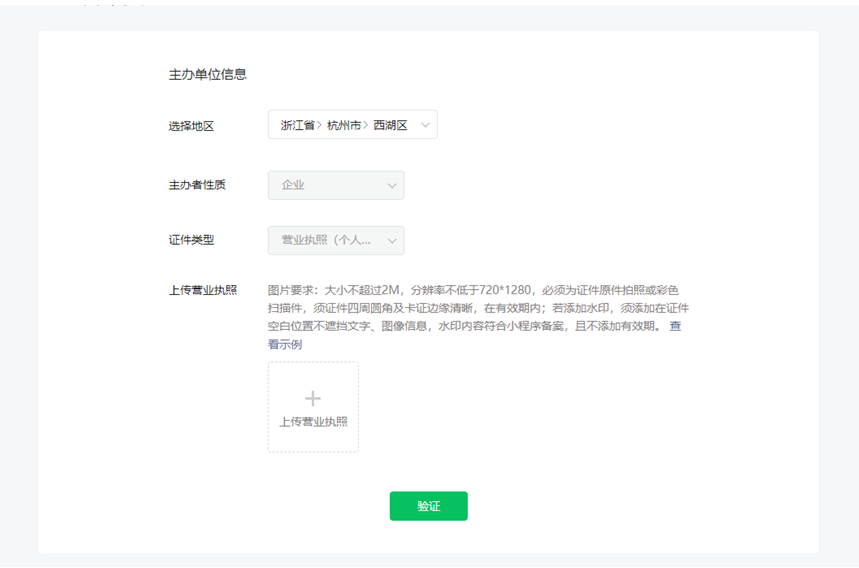This screenshot has height=568, width=859.
Task: Click the 图片要求 requirement description text
Action: 478,308
